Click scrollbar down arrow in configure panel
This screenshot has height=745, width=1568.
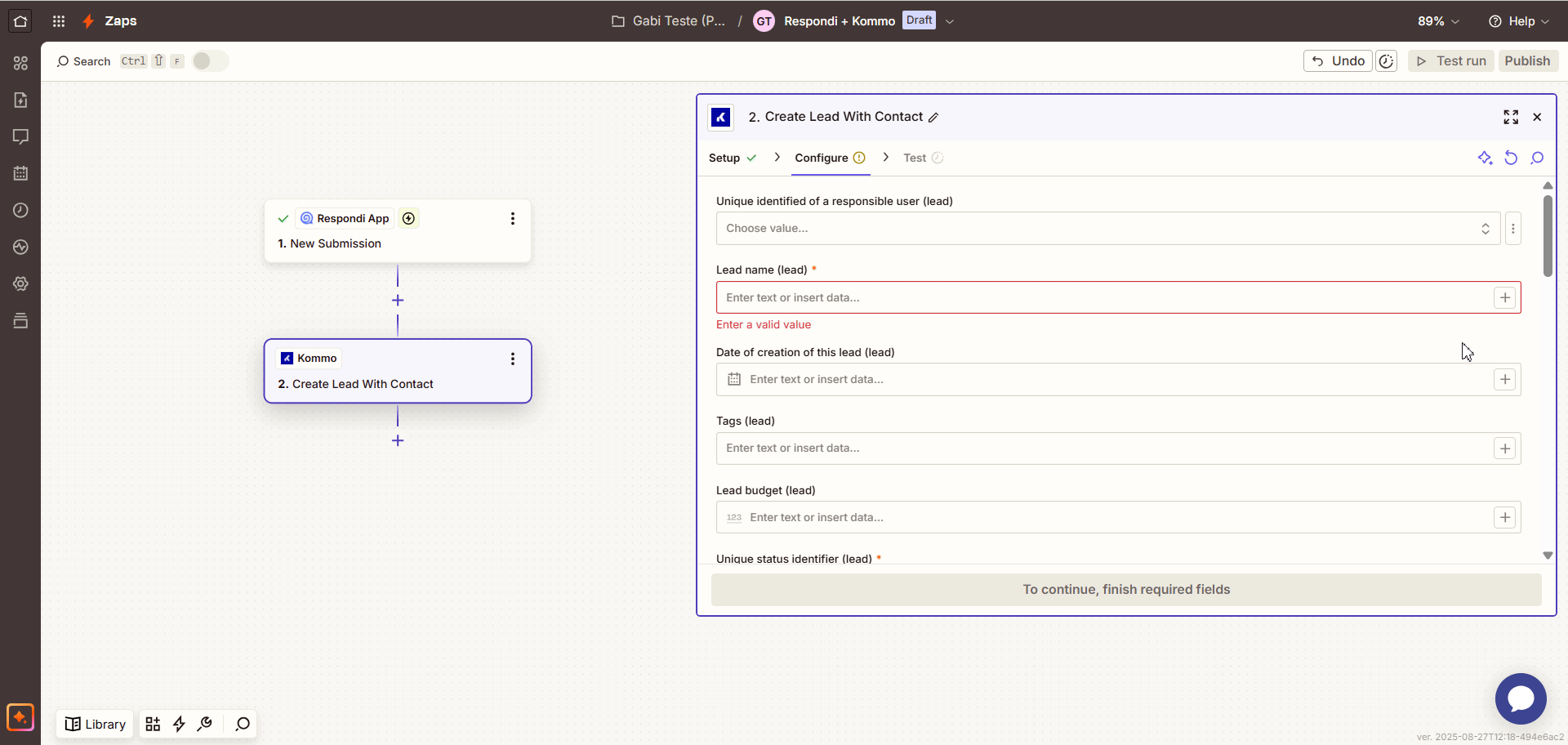[x=1548, y=555]
